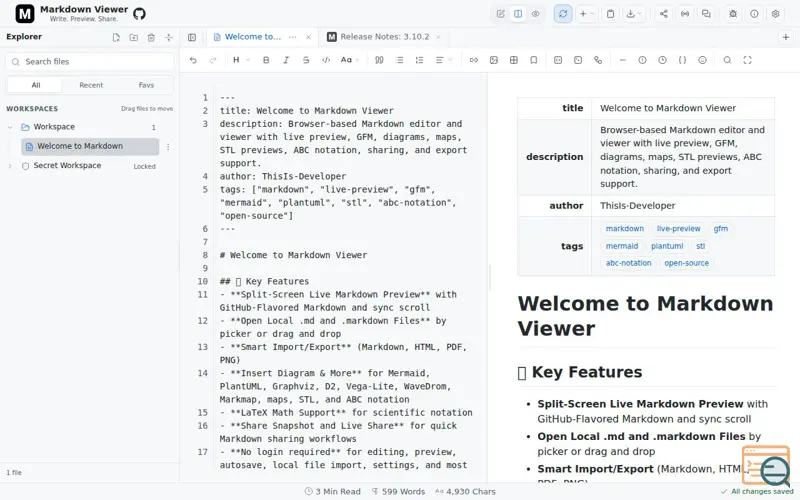Open settings gear in top bar
The height and width of the screenshot is (500, 800).
pos(776,14)
